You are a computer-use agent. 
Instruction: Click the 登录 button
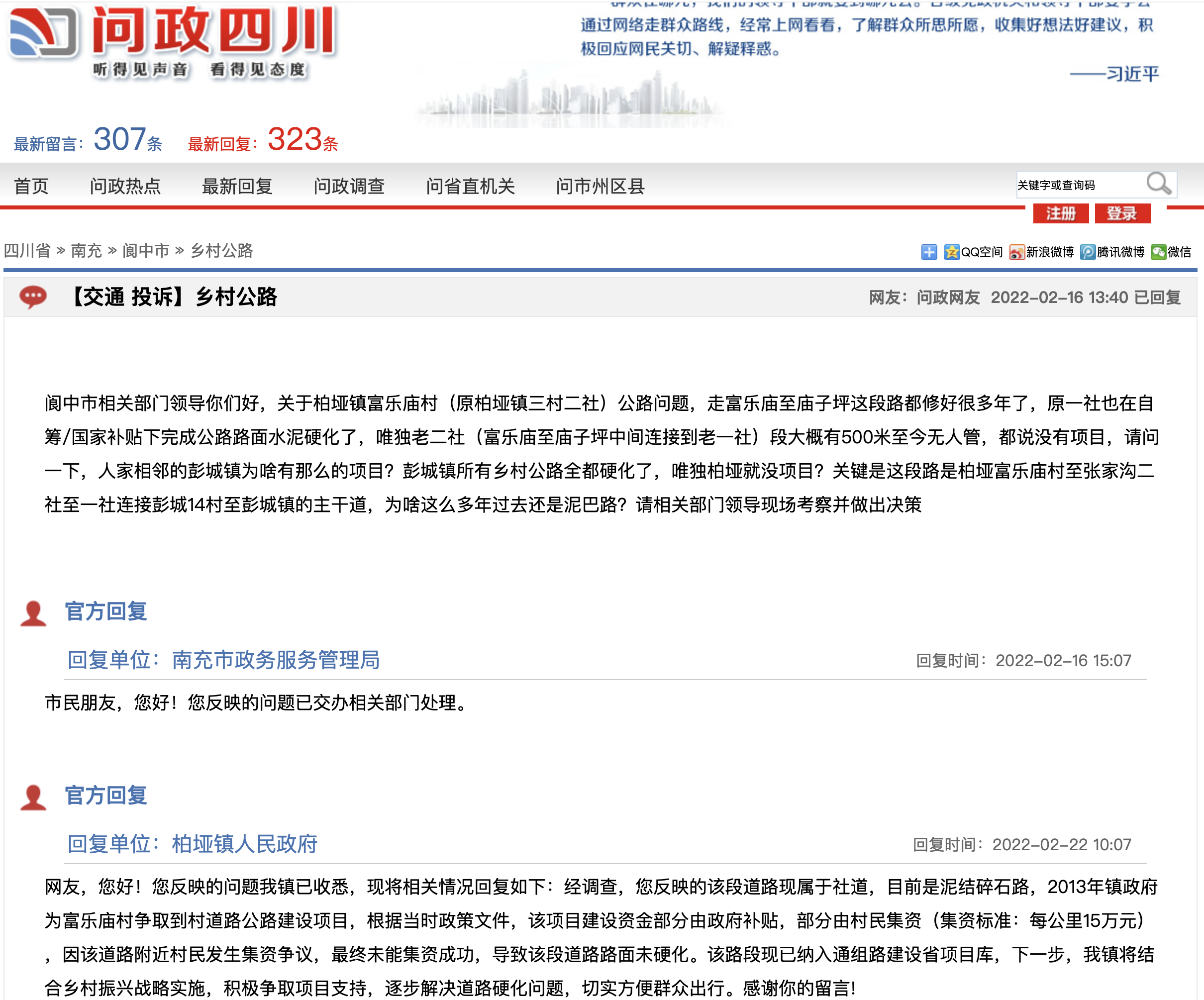(x=1122, y=213)
